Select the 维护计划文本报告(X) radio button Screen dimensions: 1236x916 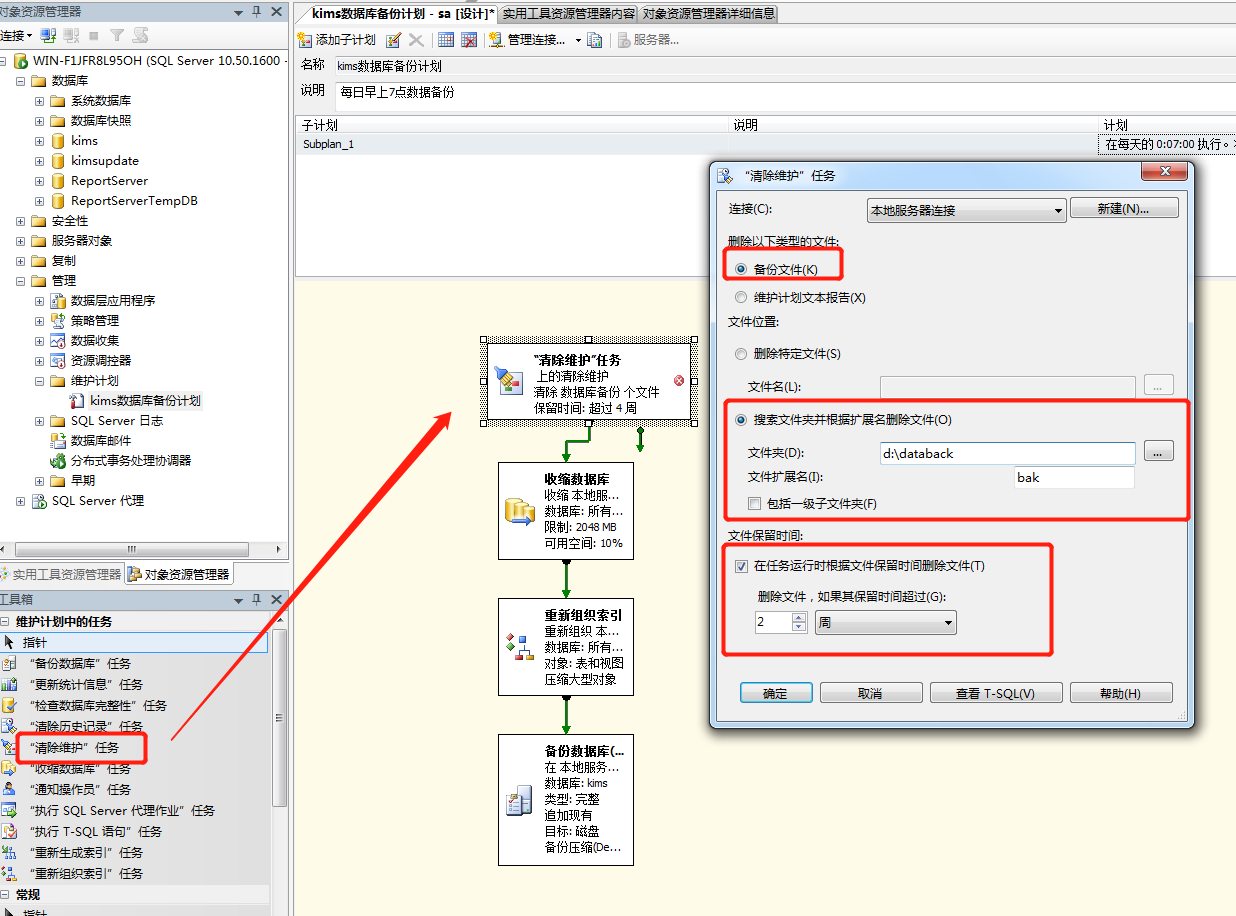pos(741,297)
